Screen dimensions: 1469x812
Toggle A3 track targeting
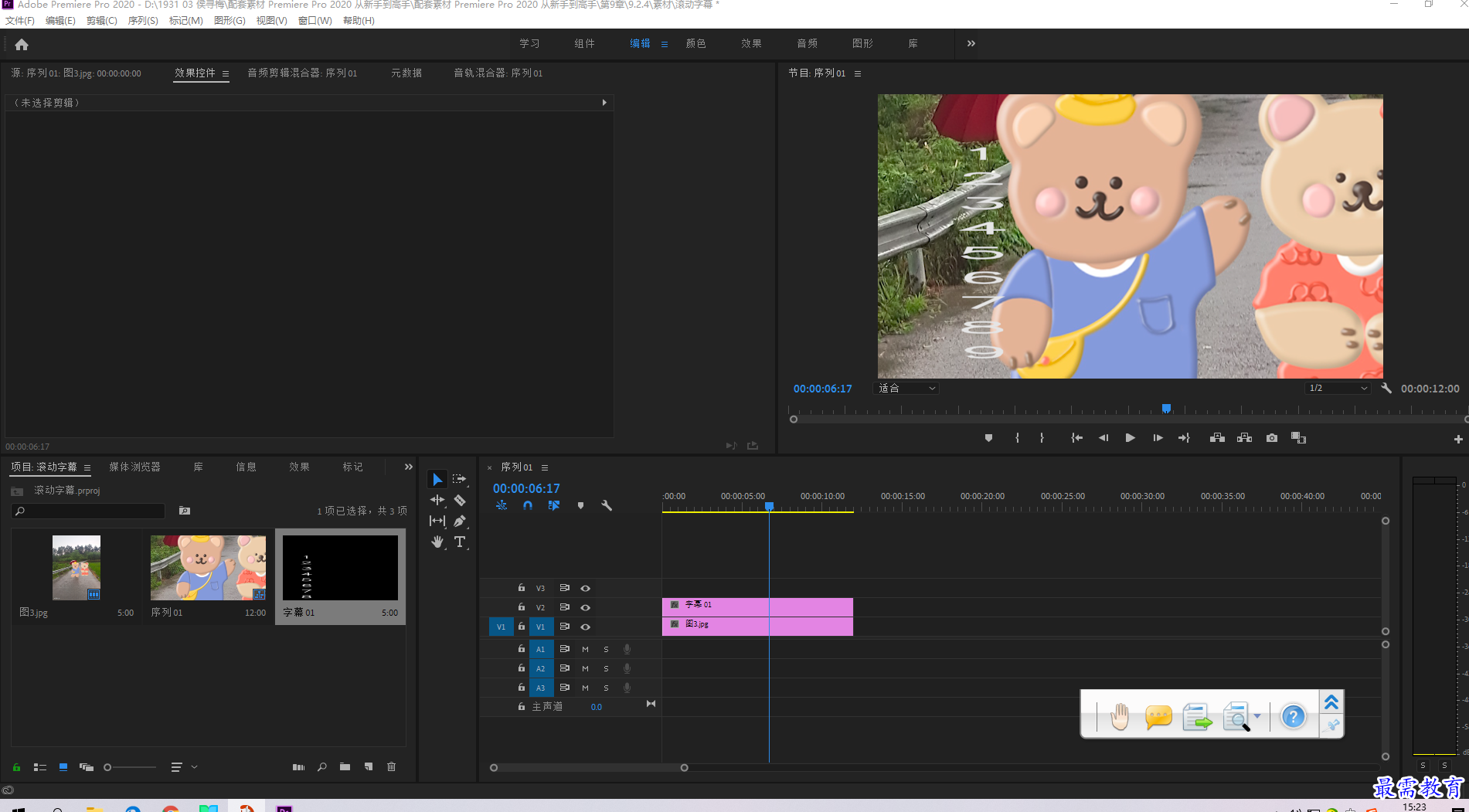click(x=541, y=688)
